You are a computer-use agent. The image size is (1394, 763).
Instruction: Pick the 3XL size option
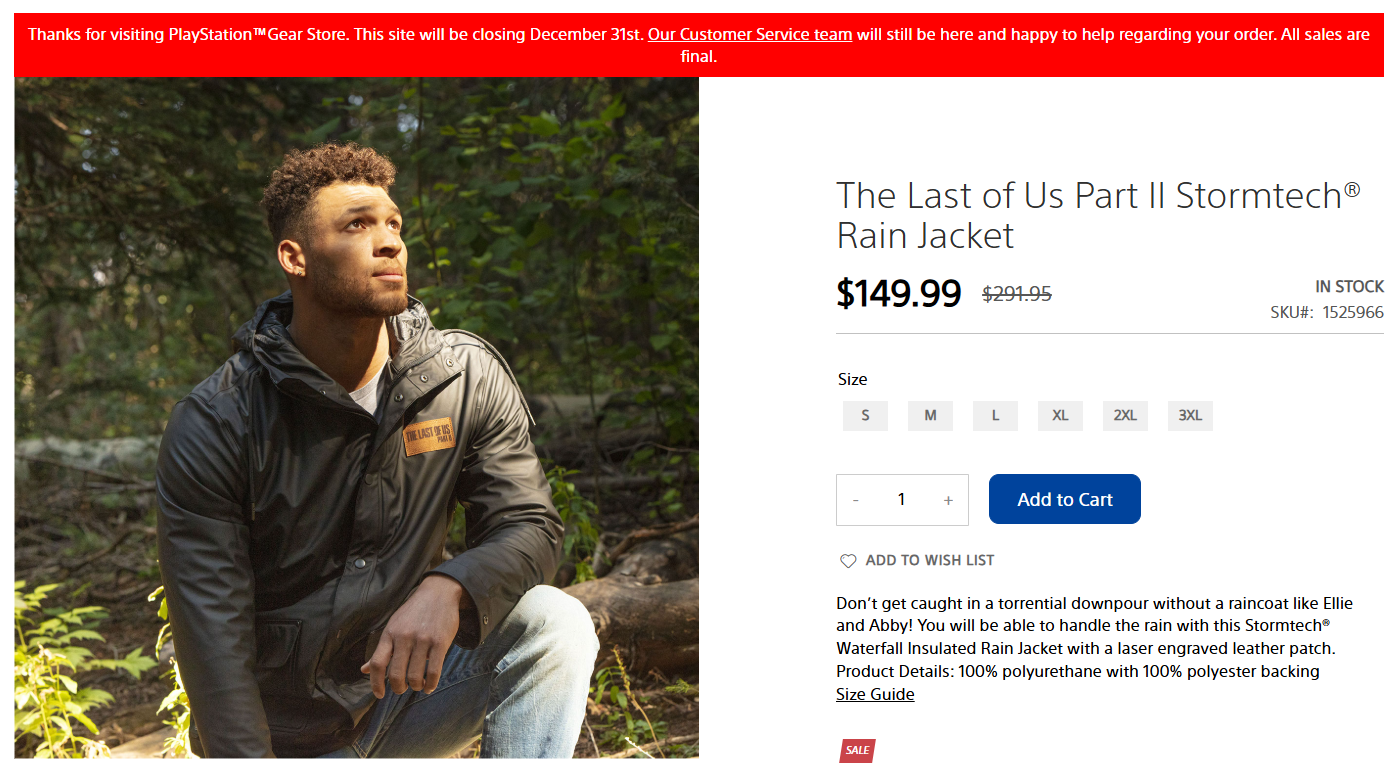1190,416
